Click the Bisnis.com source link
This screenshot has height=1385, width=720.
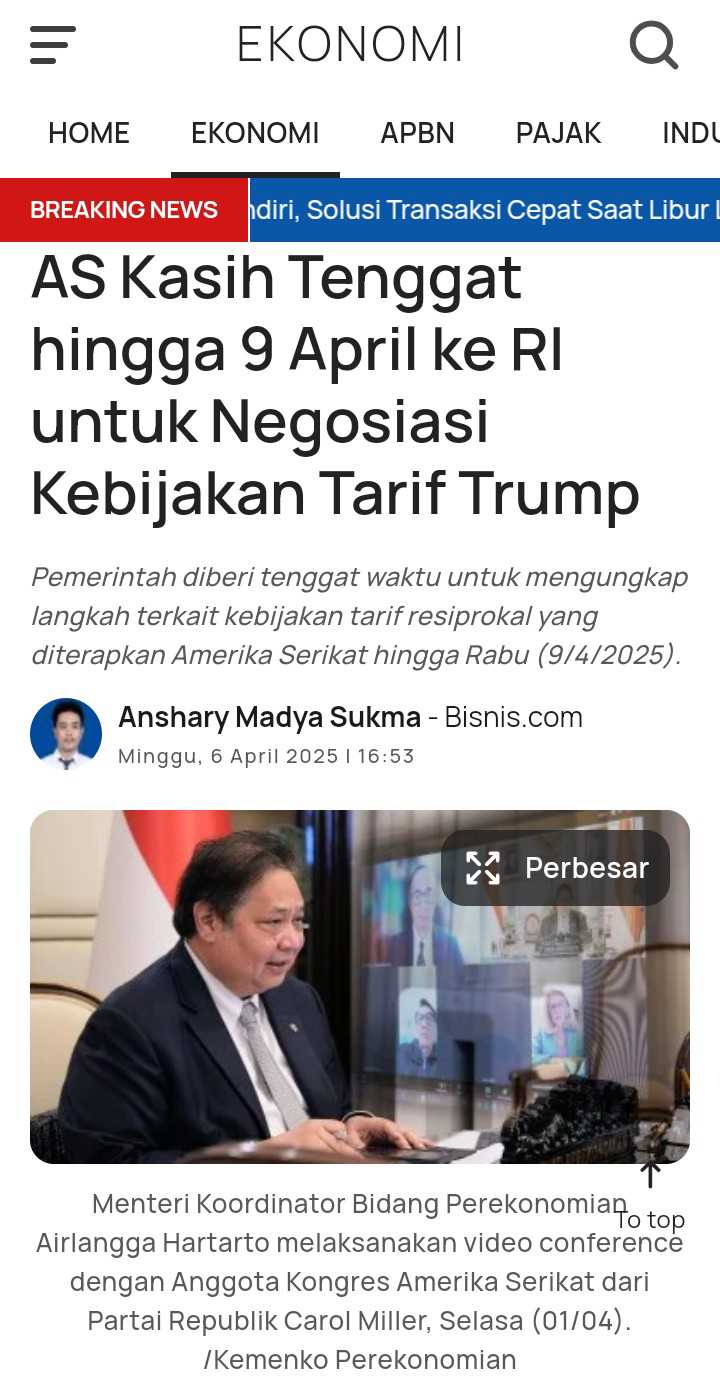click(513, 717)
